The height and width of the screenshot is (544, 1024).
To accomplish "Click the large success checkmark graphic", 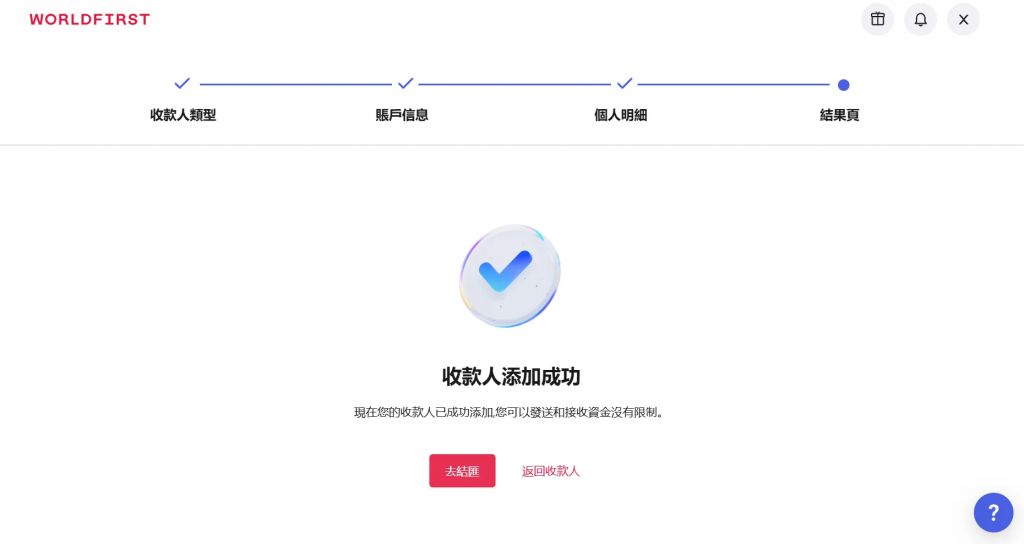I will point(510,276).
